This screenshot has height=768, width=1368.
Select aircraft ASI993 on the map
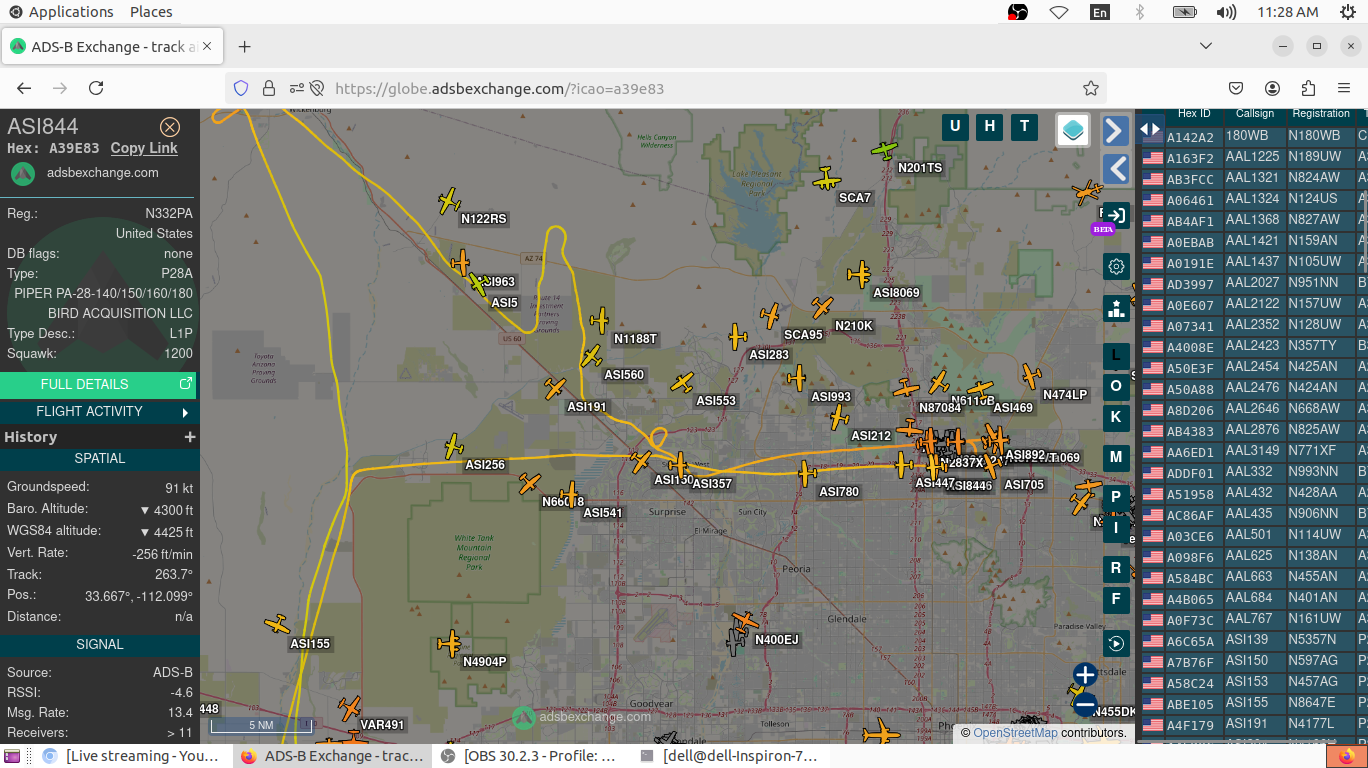[x=797, y=378]
